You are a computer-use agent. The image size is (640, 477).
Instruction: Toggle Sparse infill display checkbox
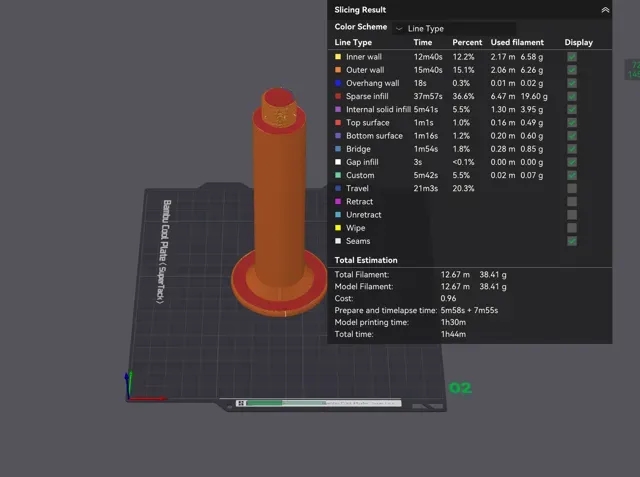pos(572,96)
